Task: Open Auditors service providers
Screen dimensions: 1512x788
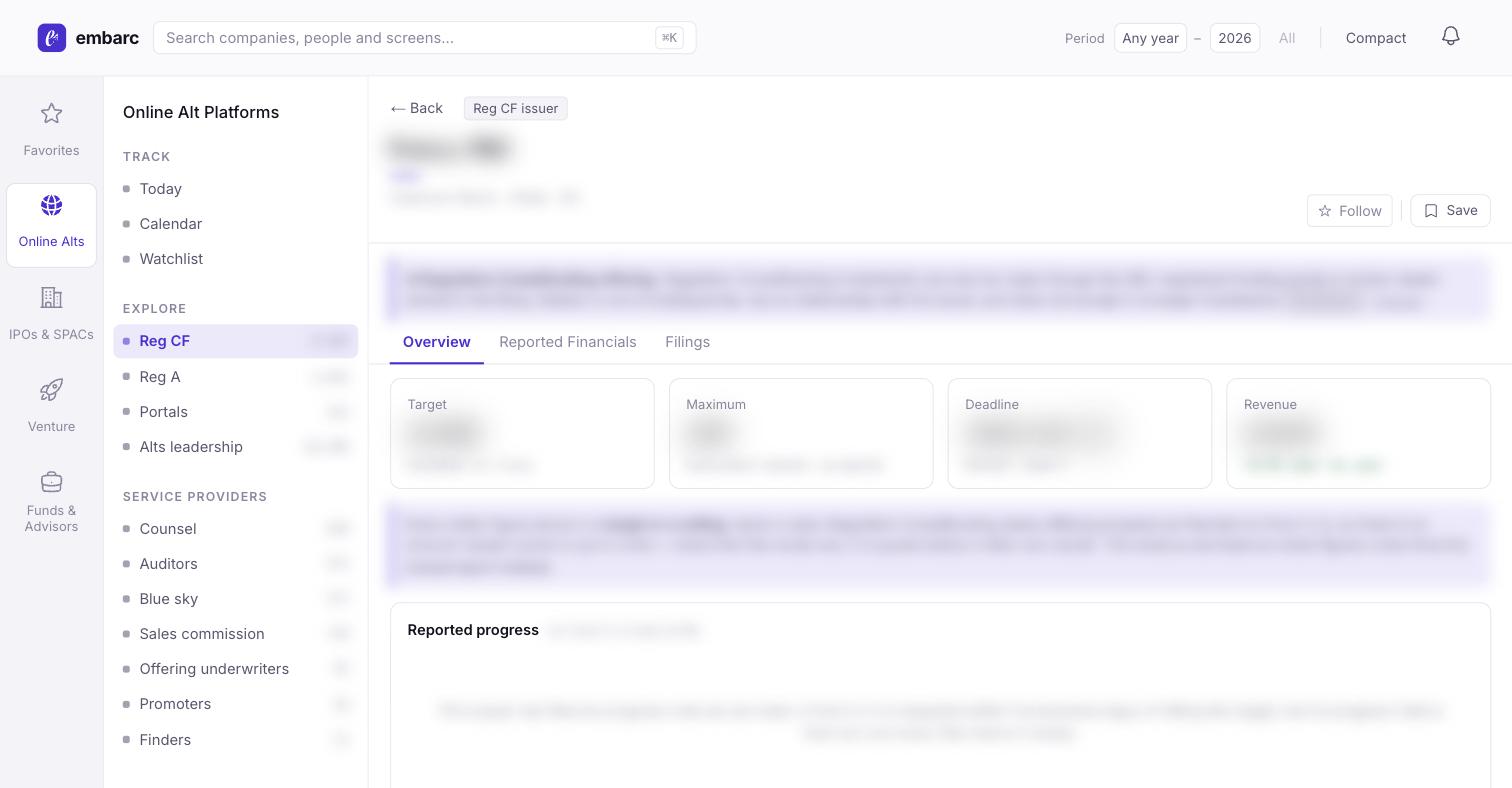Action: point(235,564)
